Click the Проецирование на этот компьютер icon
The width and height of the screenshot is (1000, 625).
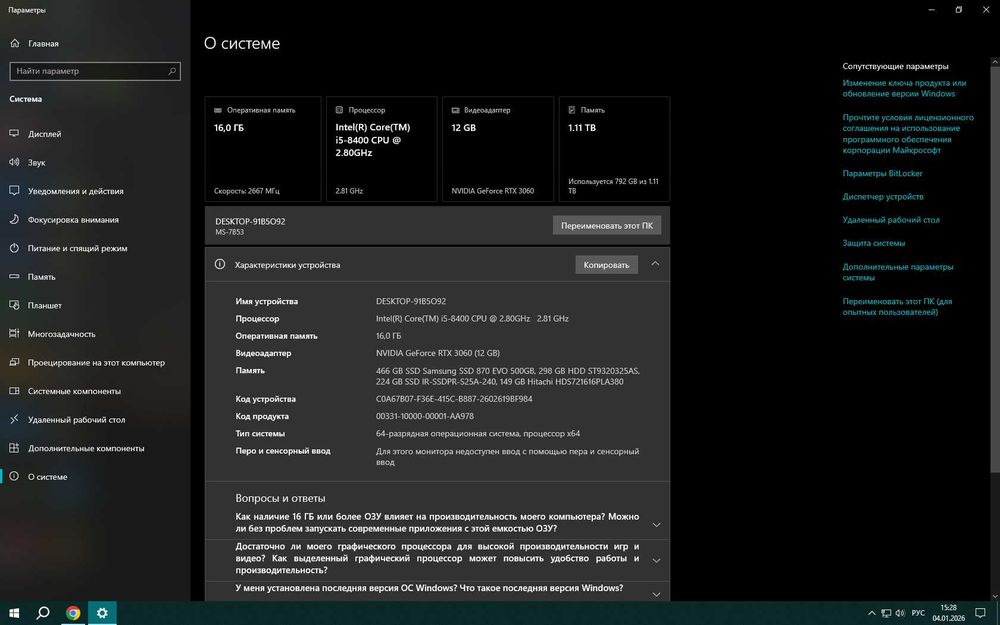[14, 362]
